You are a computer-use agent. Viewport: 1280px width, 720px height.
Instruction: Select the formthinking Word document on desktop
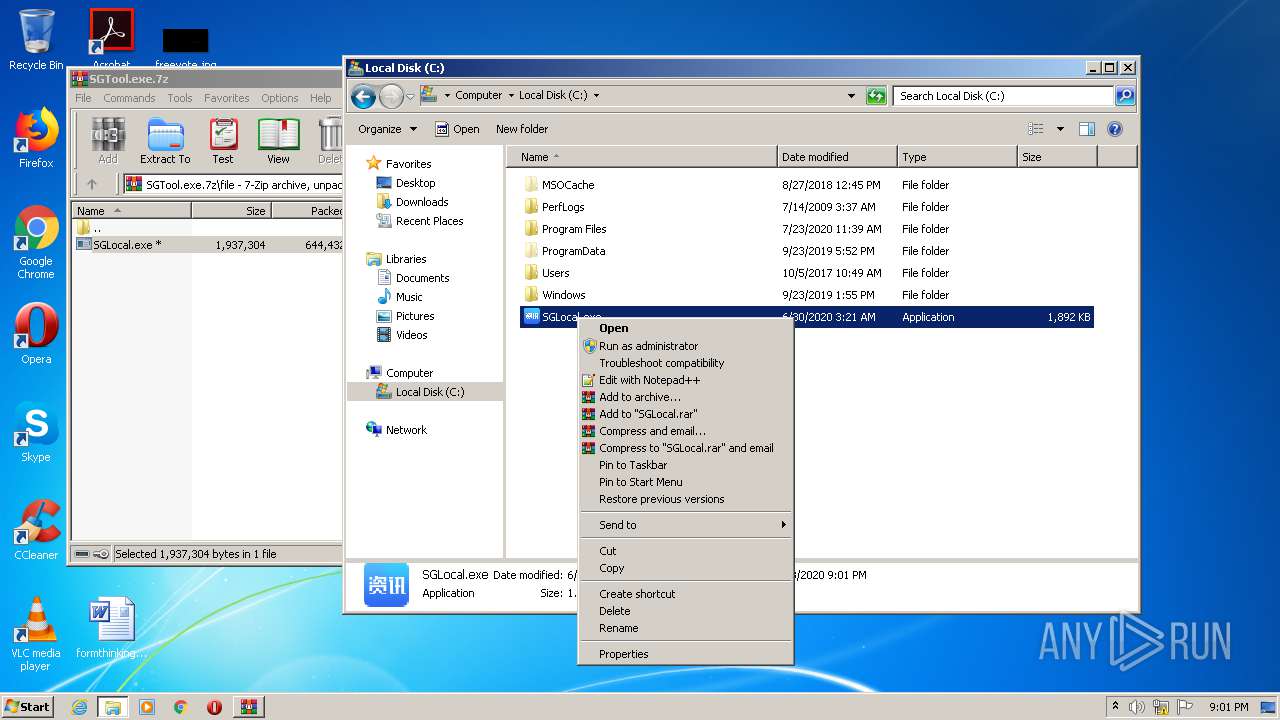tap(111, 628)
